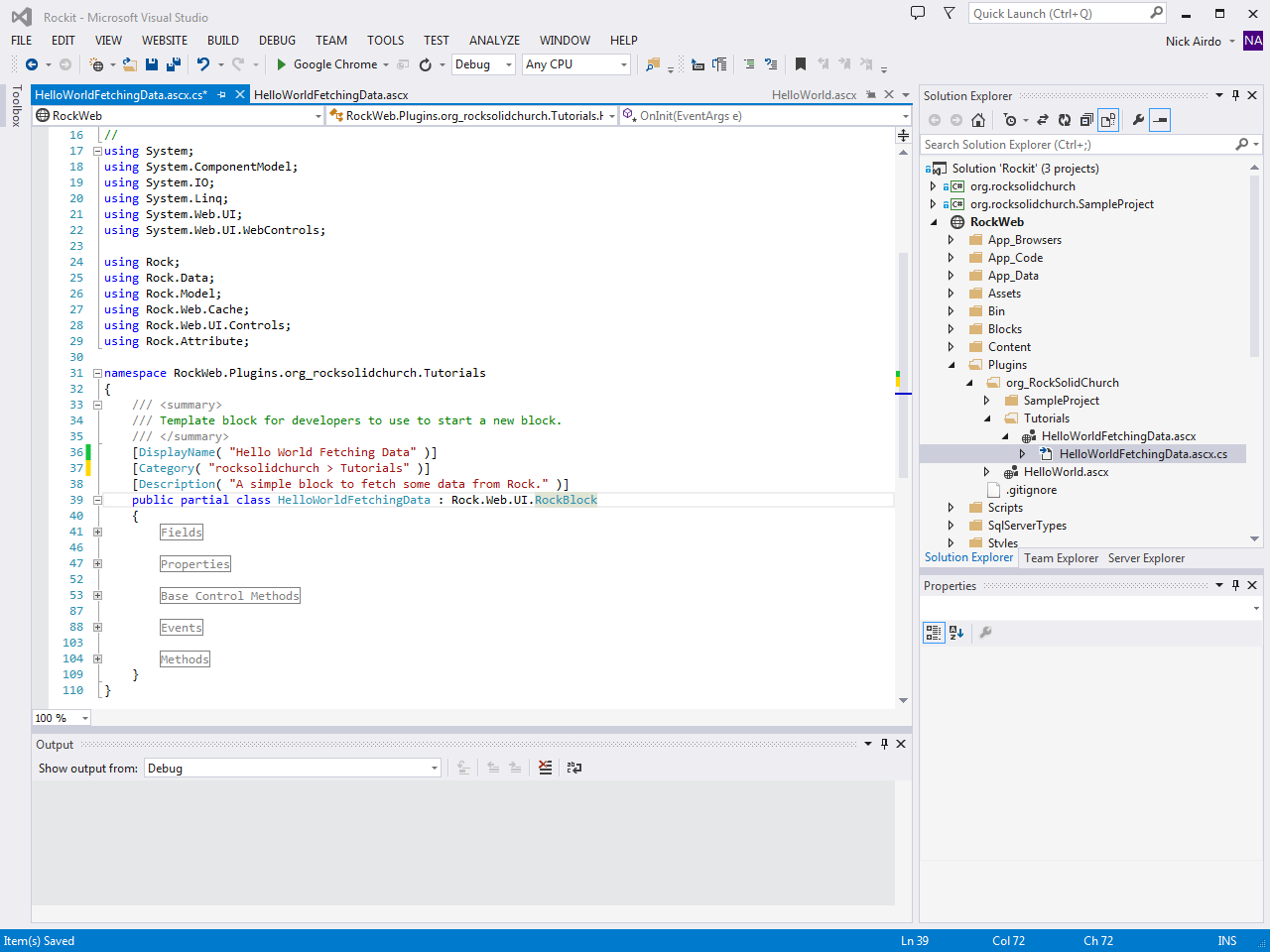Toggle Show All Files in Solution Explorer
The image size is (1270, 952).
point(1108,120)
